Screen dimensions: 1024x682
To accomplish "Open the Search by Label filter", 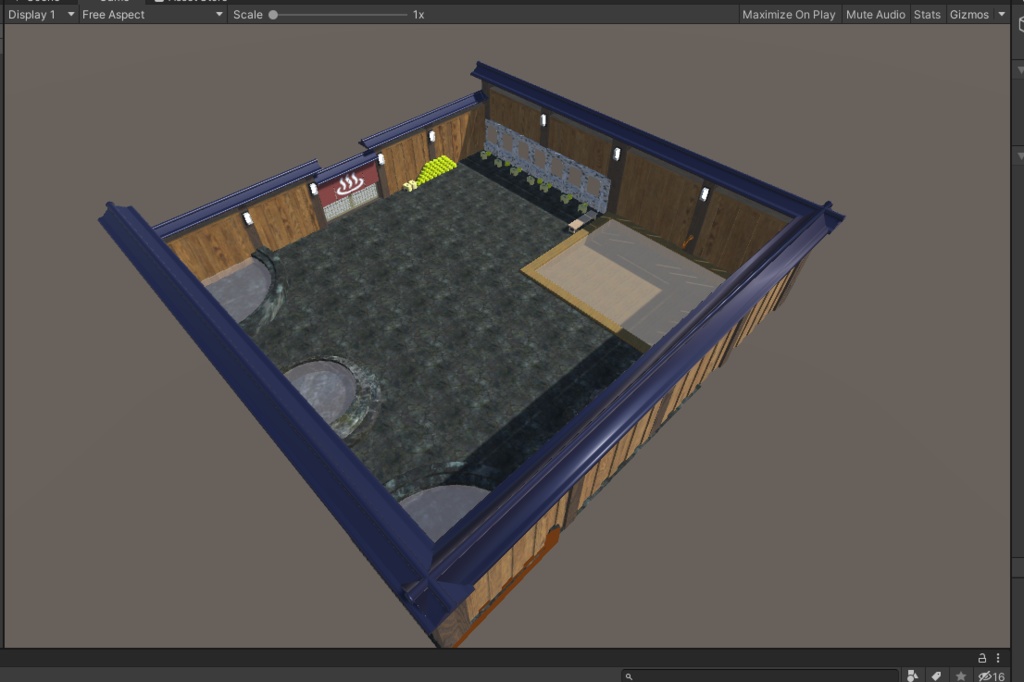I will point(936,676).
